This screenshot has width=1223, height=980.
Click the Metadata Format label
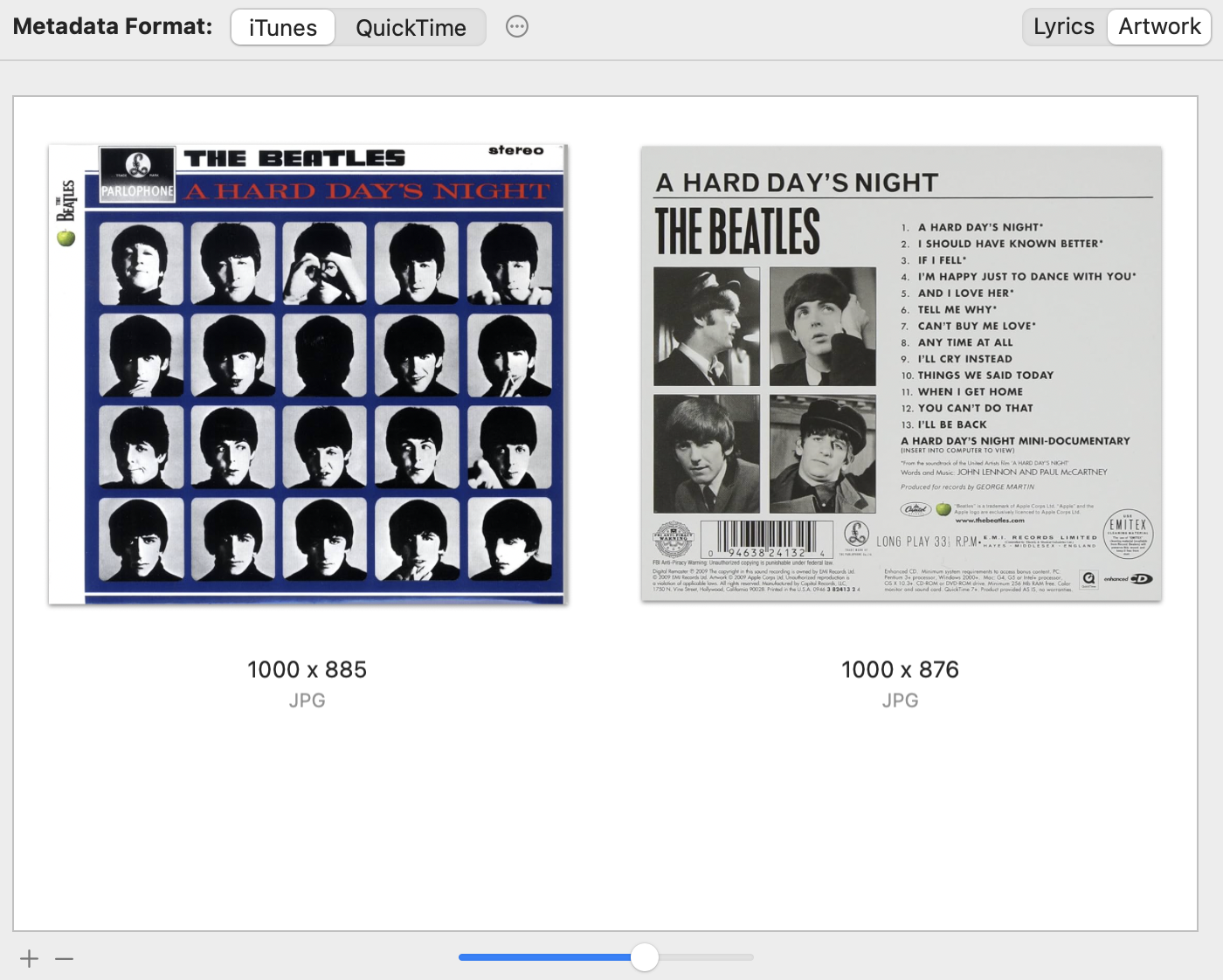(x=113, y=27)
